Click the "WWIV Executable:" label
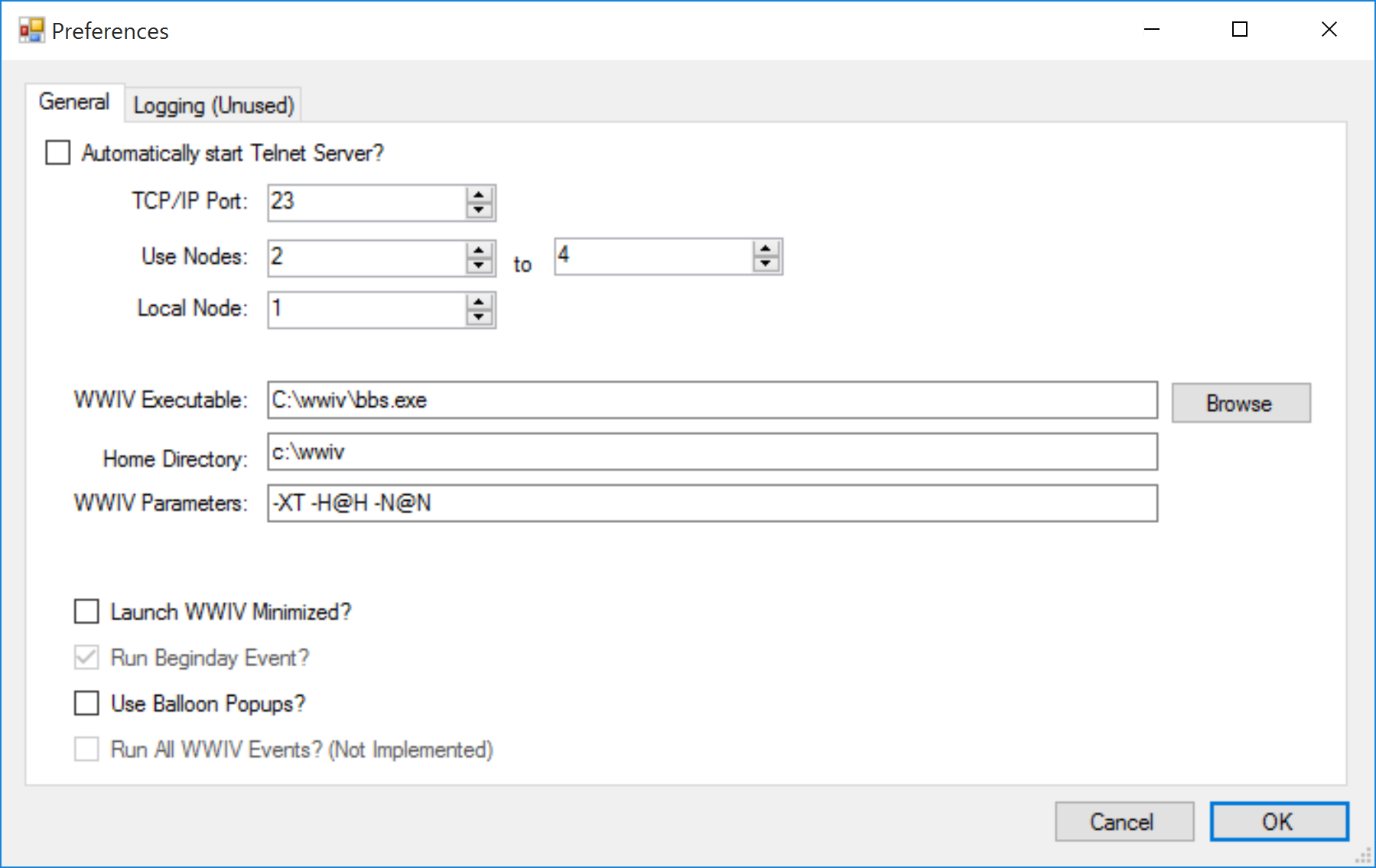The image size is (1376, 868). [161, 400]
